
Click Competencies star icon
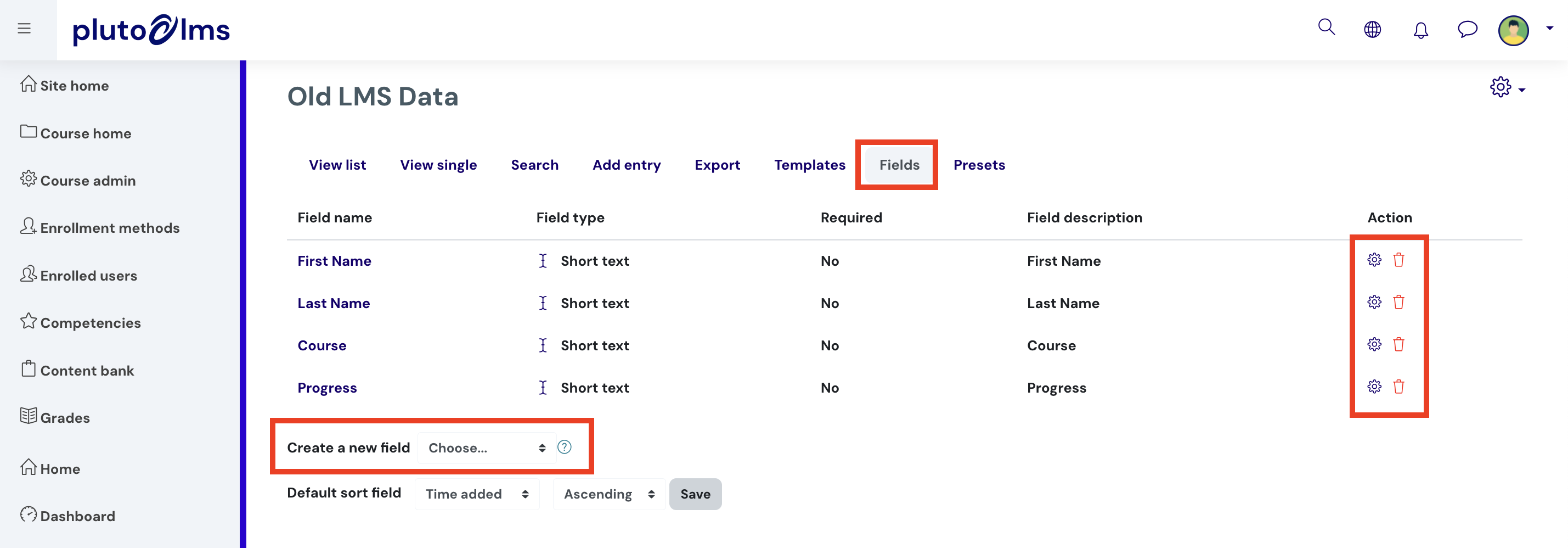(28, 321)
